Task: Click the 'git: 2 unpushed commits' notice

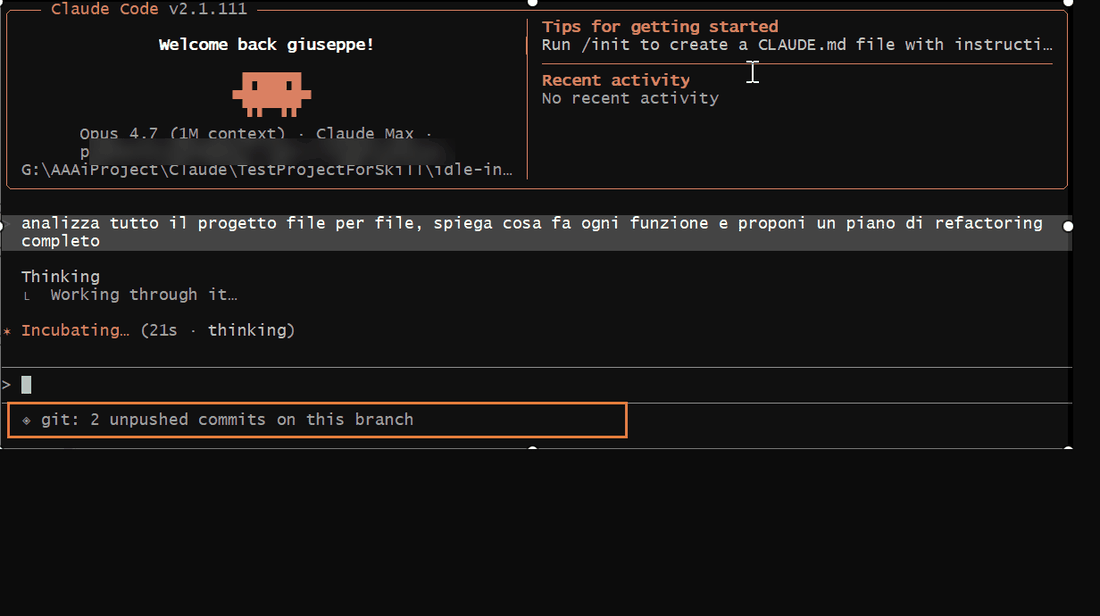Action: (227, 420)
